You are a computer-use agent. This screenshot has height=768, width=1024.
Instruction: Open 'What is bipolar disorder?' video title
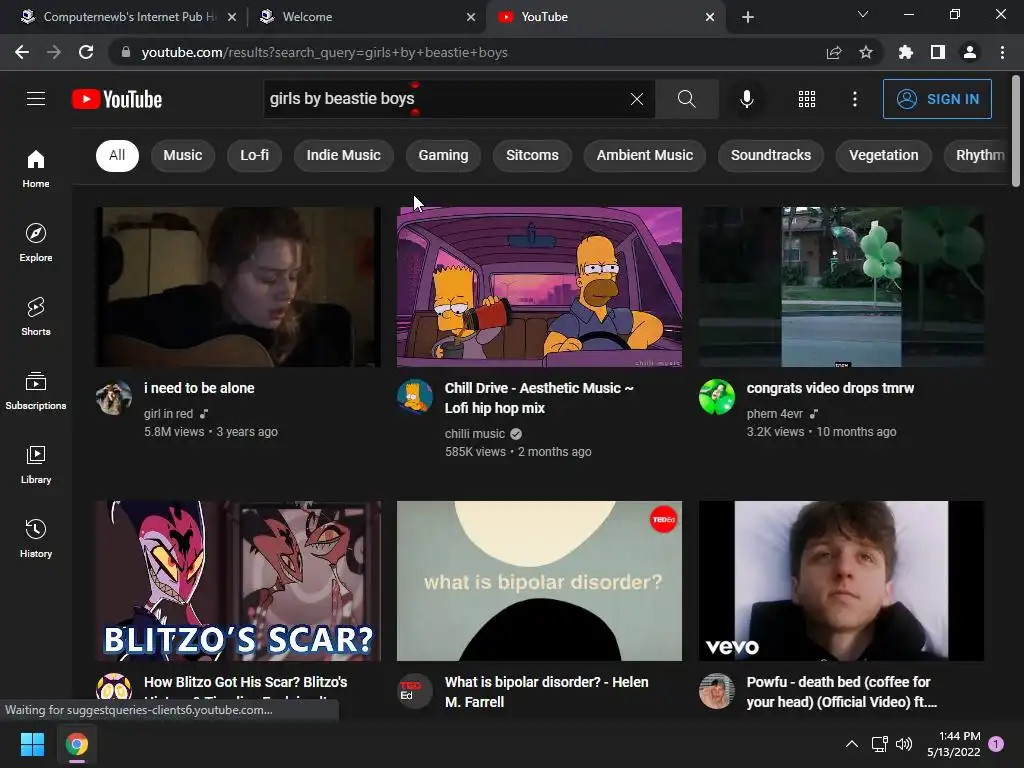pos(547,692)
